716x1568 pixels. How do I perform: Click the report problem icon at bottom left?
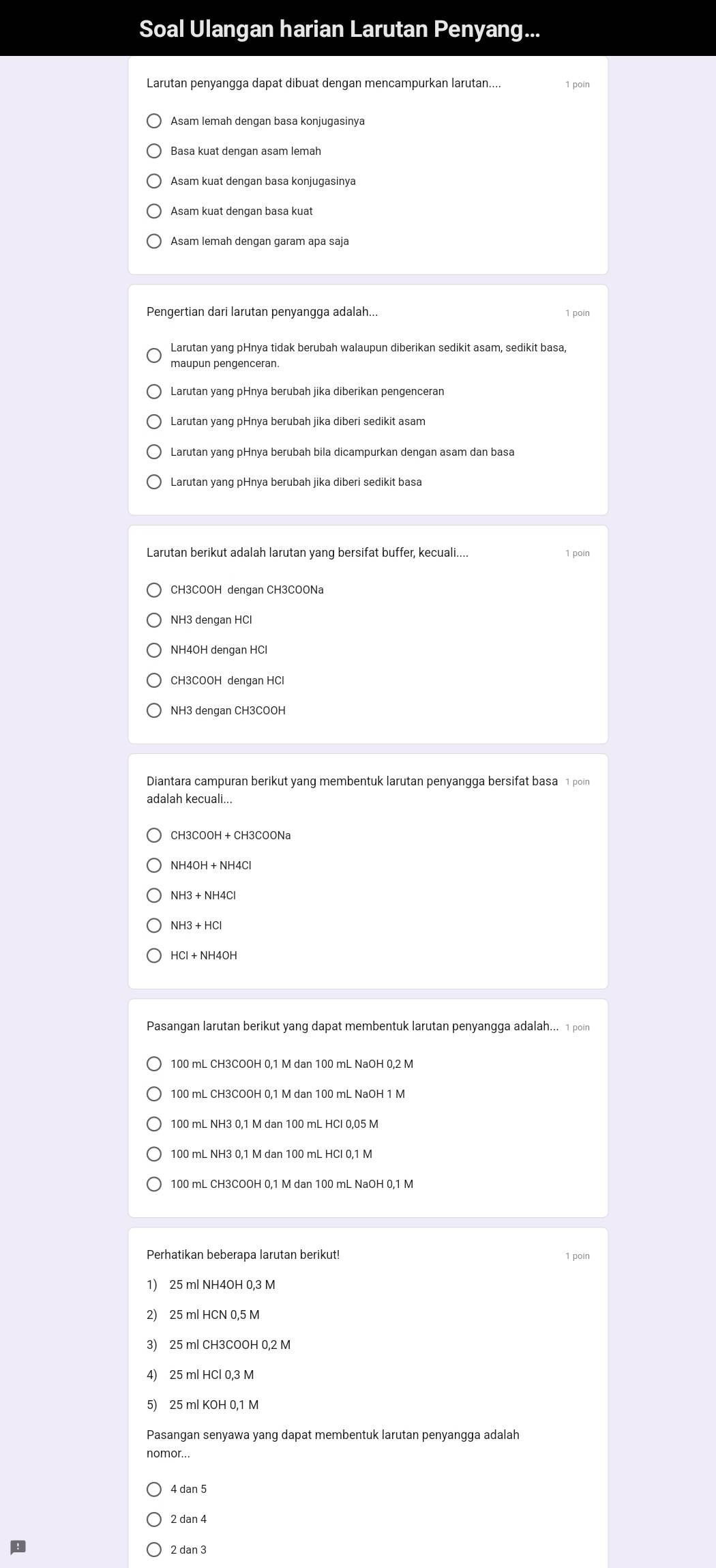click(18, 1547)
